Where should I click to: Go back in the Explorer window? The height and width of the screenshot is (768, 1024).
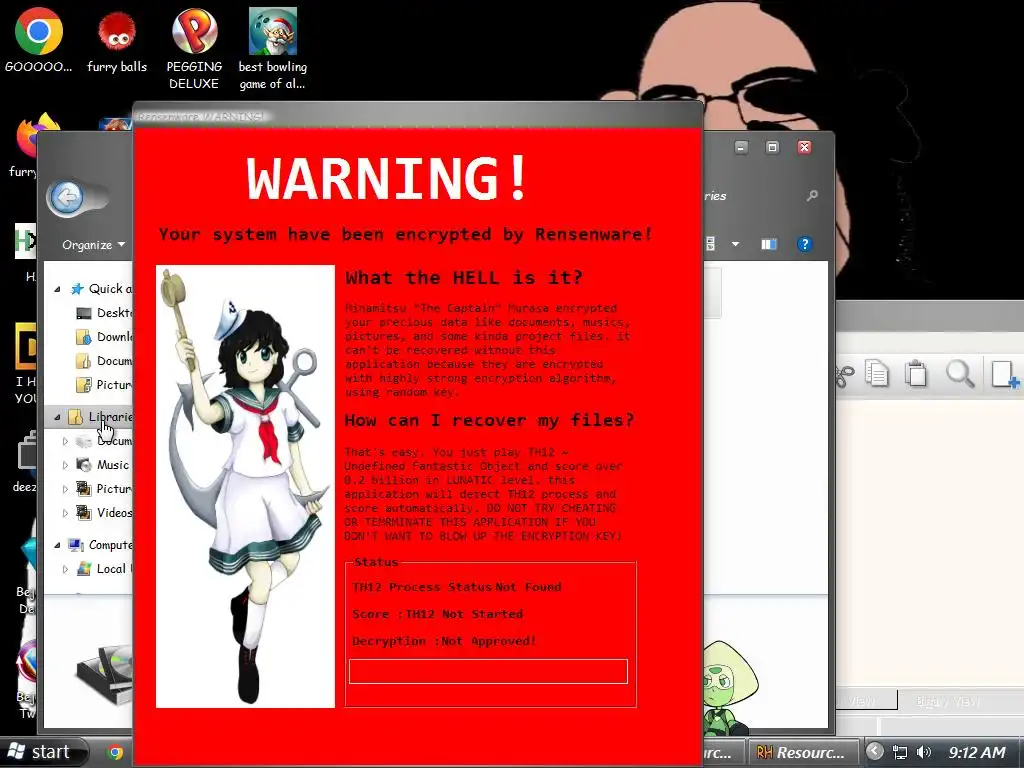pyautogui.click(x=67, y=197)
